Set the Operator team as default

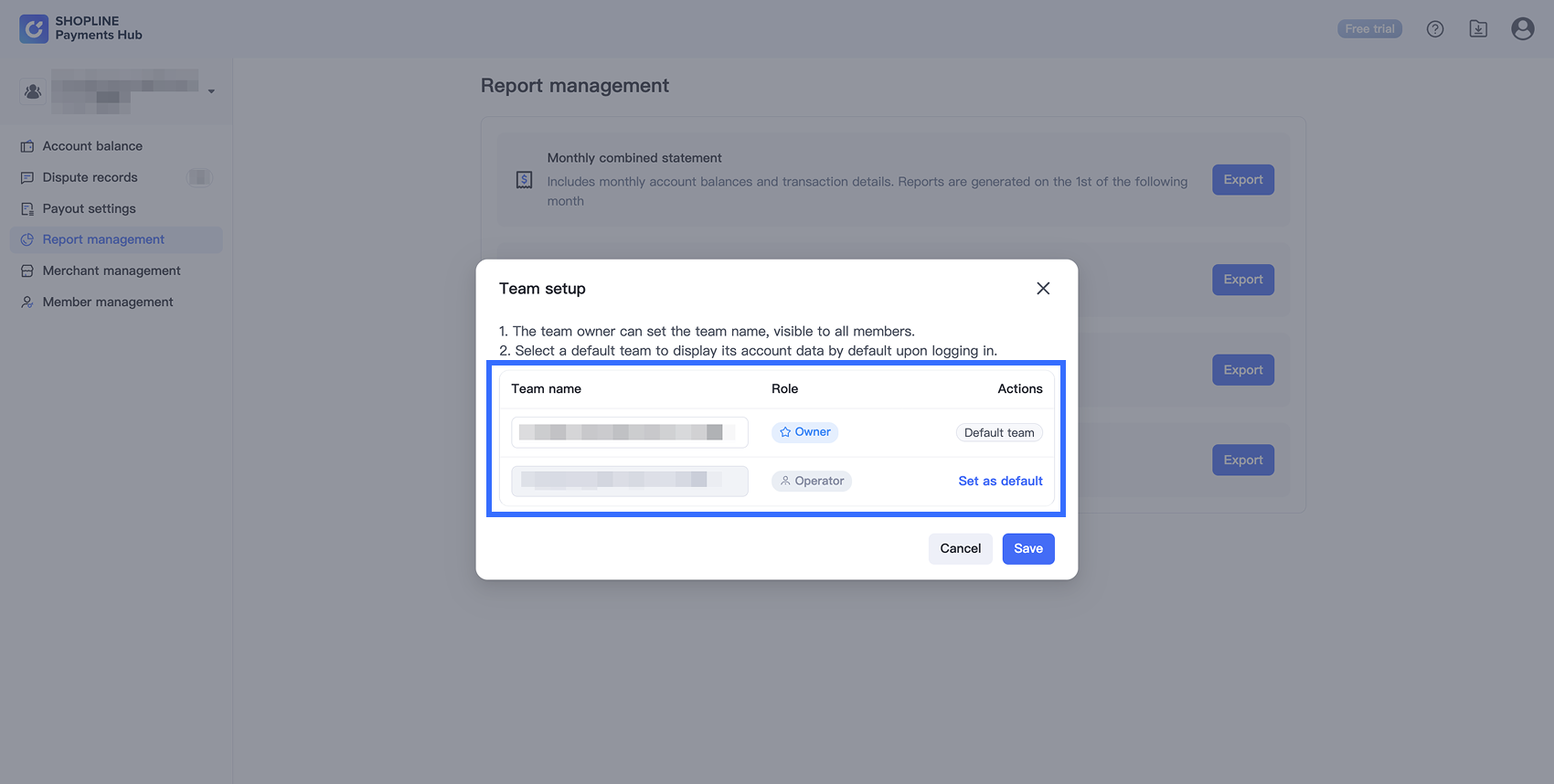(1000, 481)
